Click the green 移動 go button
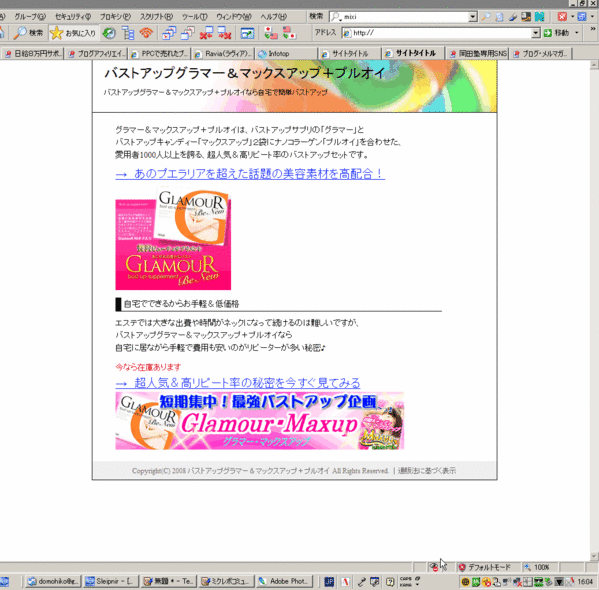This screenshot has height=590, width=599. (557, 33)
